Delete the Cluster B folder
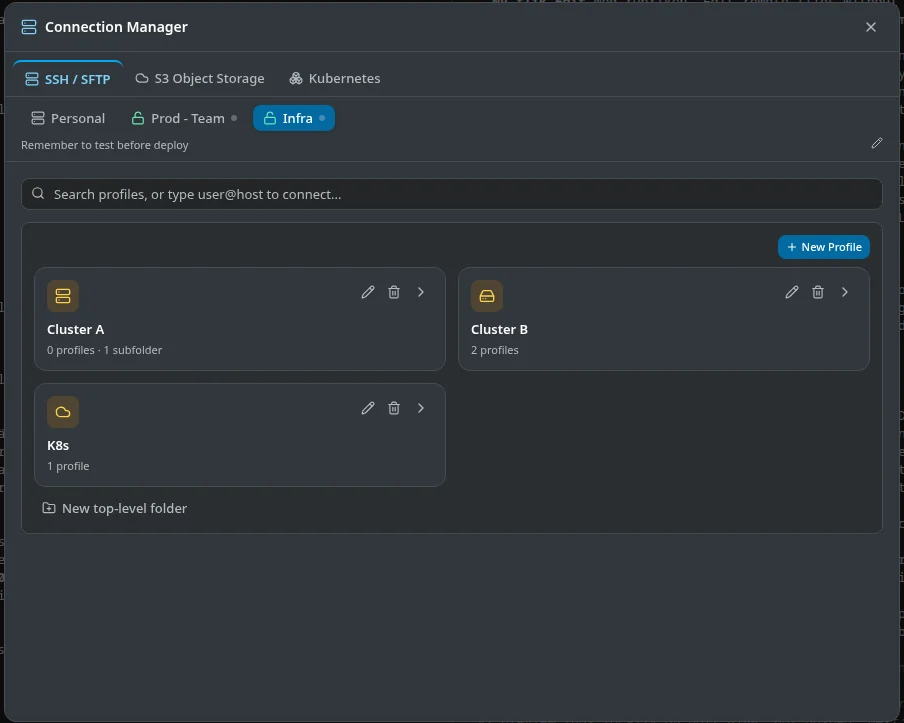Image resolution: width=904 pixels, height=723 pixels. (818, 292)
